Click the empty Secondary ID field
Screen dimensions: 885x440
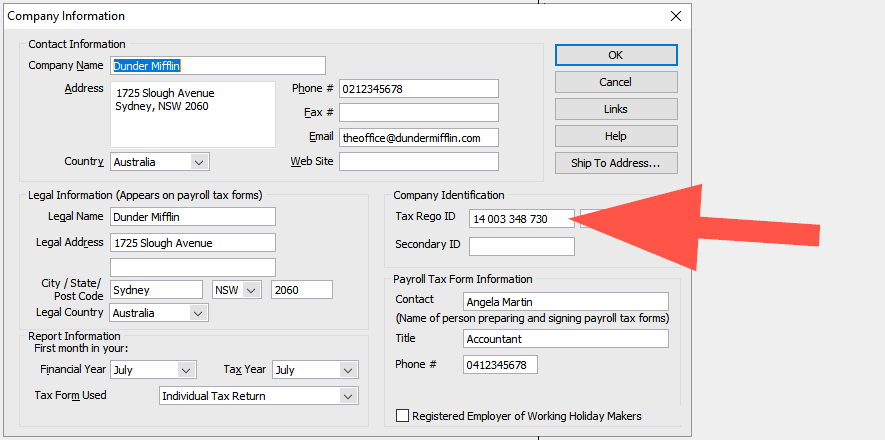coord(522,247)
